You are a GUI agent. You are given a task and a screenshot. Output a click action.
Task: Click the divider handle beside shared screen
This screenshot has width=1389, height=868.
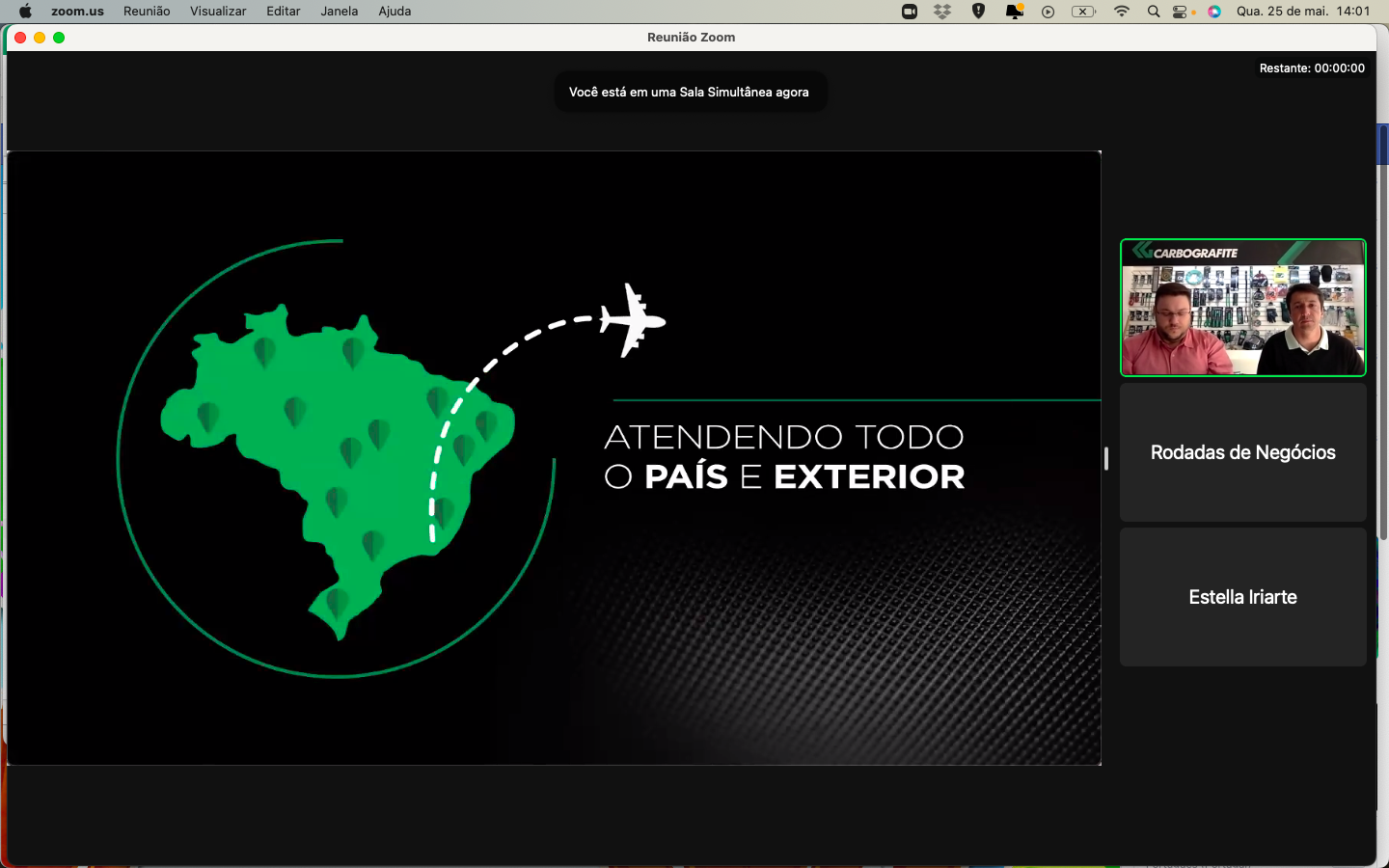point(1106,459)
